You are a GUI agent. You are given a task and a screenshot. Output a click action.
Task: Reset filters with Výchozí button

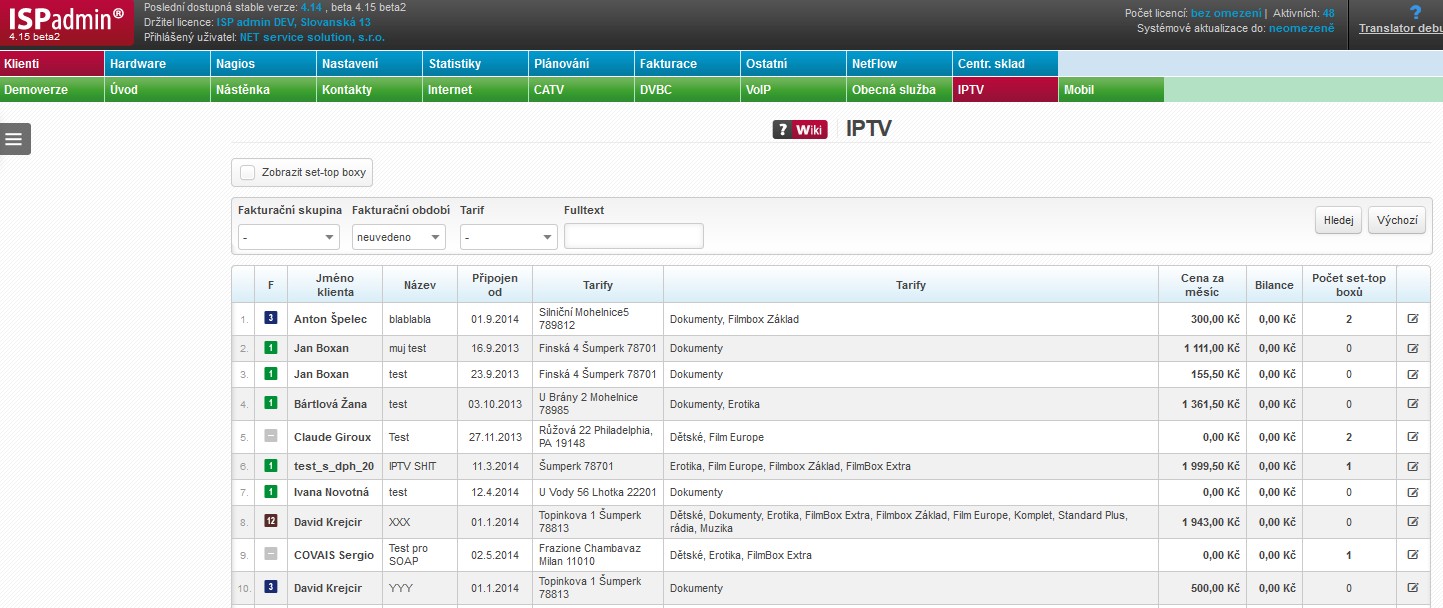[1396, 221]
